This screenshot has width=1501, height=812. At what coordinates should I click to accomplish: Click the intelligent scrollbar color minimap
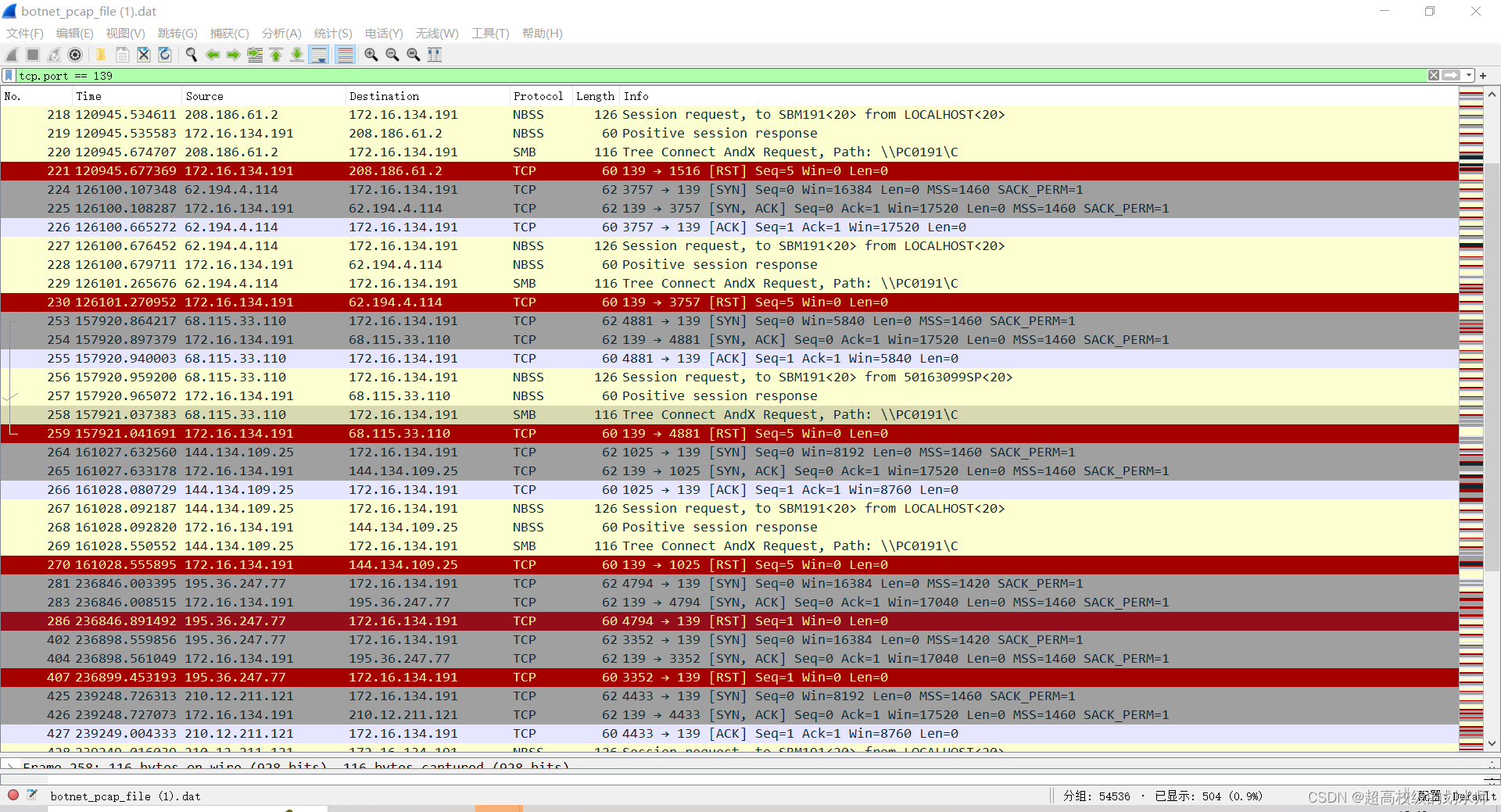1471,420
